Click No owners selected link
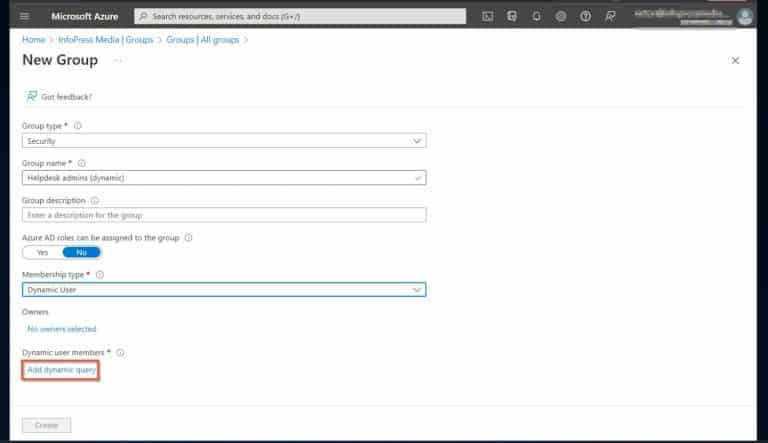This screenshot has width=768, height=443. (x=62, y=329)
